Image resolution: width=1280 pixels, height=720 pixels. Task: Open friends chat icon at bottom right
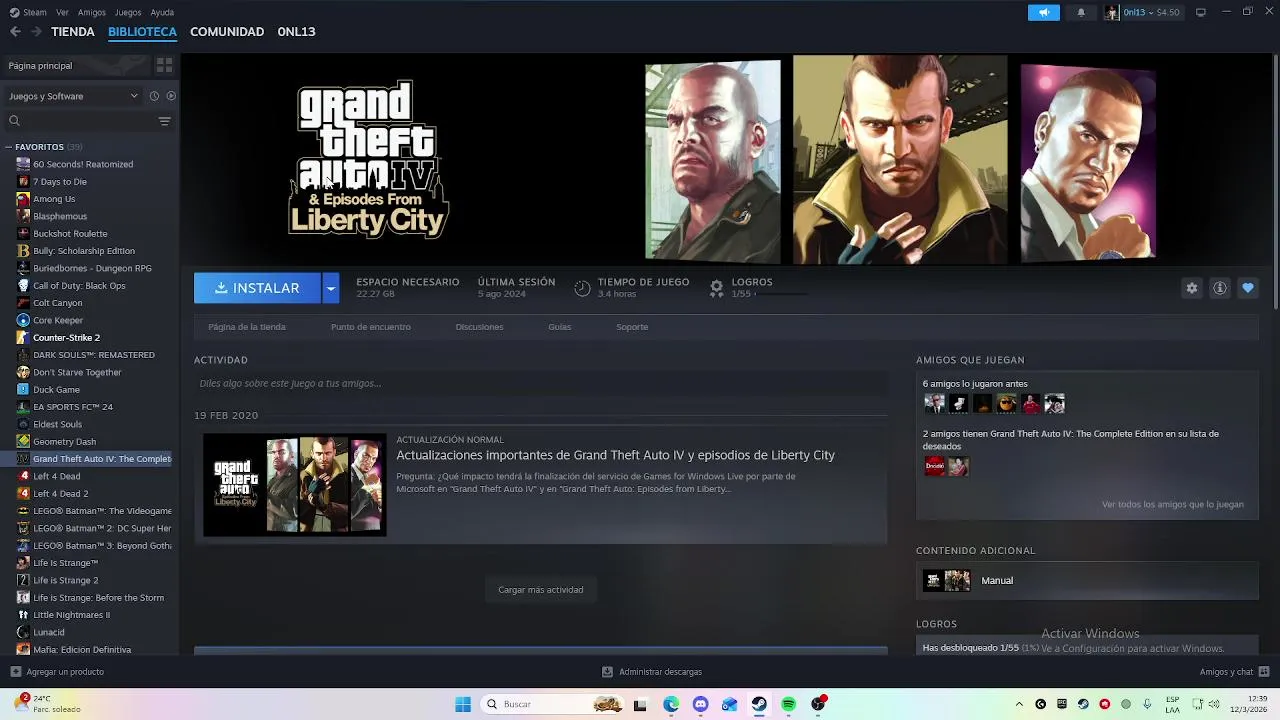(x=1265, y=672)
